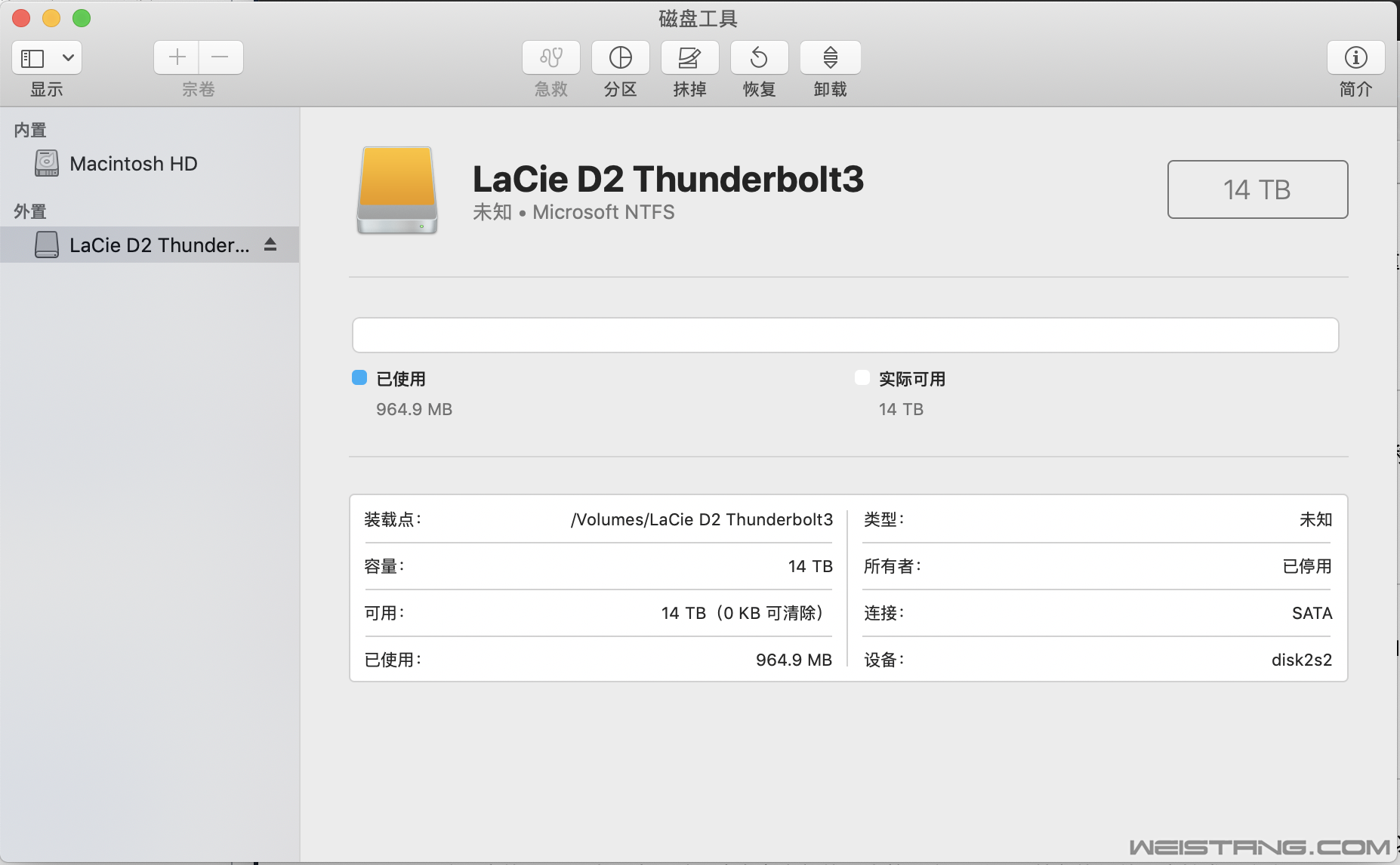Zoom the window with the green button

point(82,18)
